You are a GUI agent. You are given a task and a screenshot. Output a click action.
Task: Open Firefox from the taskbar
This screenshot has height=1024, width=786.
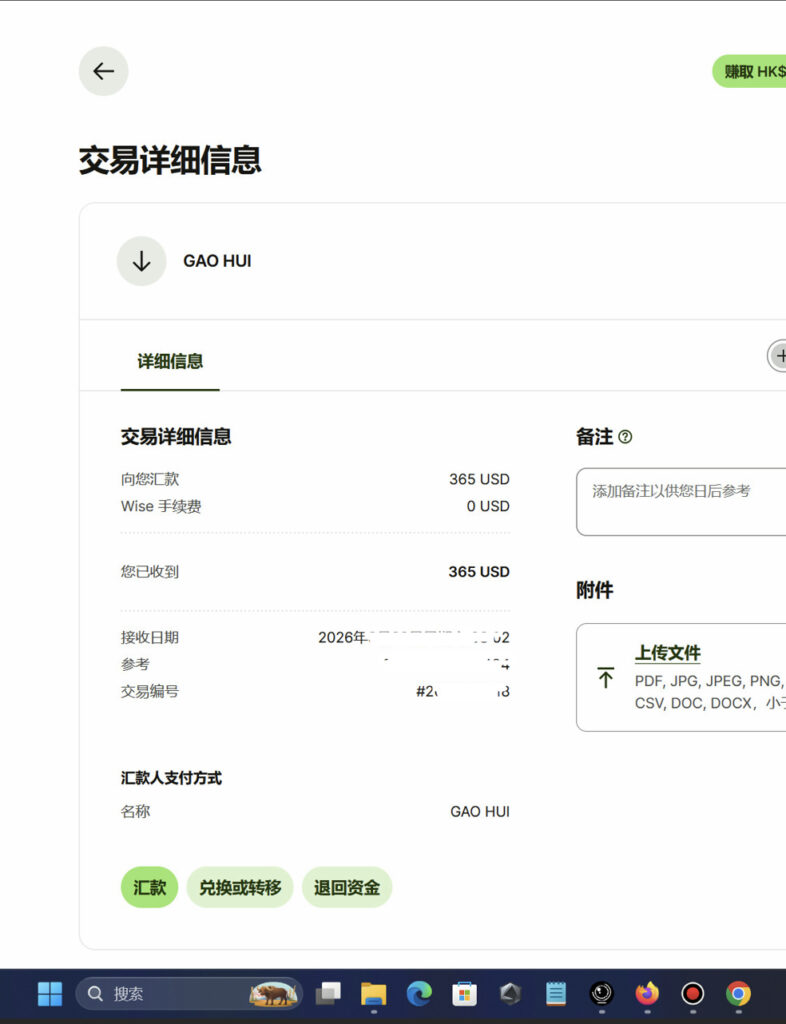coord(647,994)
